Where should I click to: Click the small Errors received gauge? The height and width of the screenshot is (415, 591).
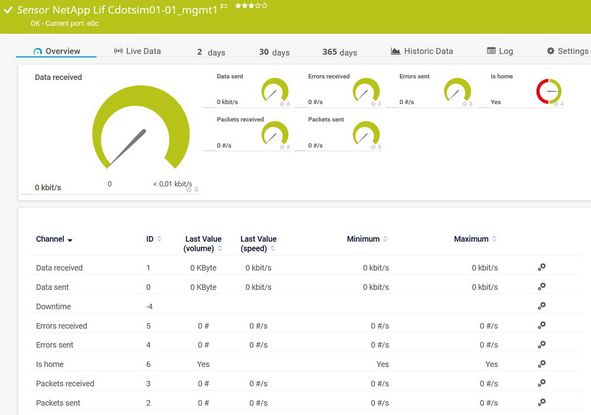click(x=366, y=90)
